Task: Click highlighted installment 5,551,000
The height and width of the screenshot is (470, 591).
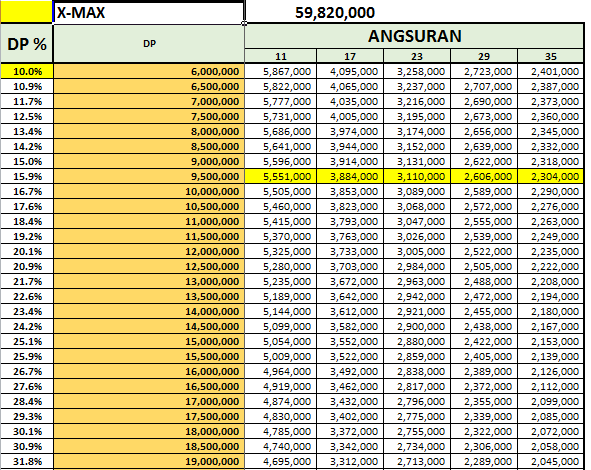Action: point(280,176)
